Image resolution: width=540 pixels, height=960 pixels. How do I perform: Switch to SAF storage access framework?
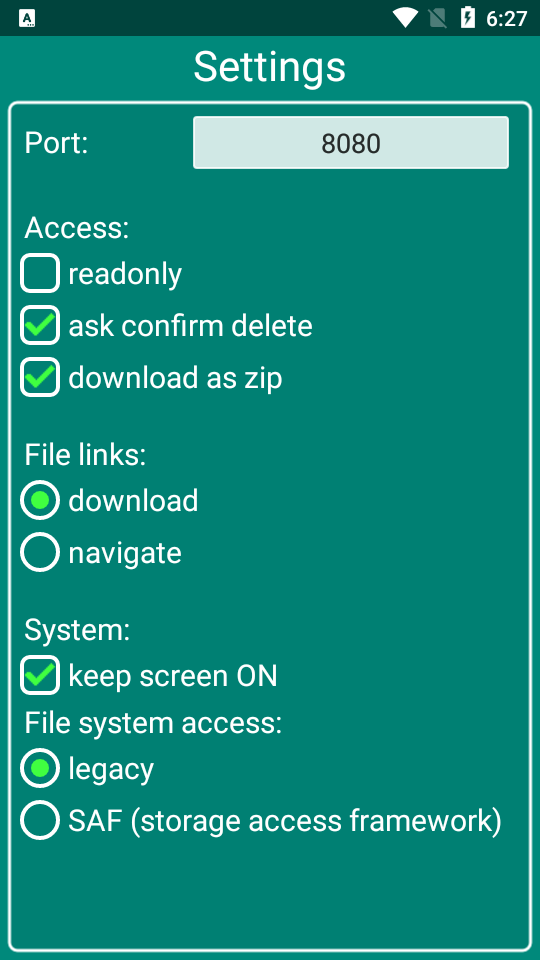click(x=40, y=820)
